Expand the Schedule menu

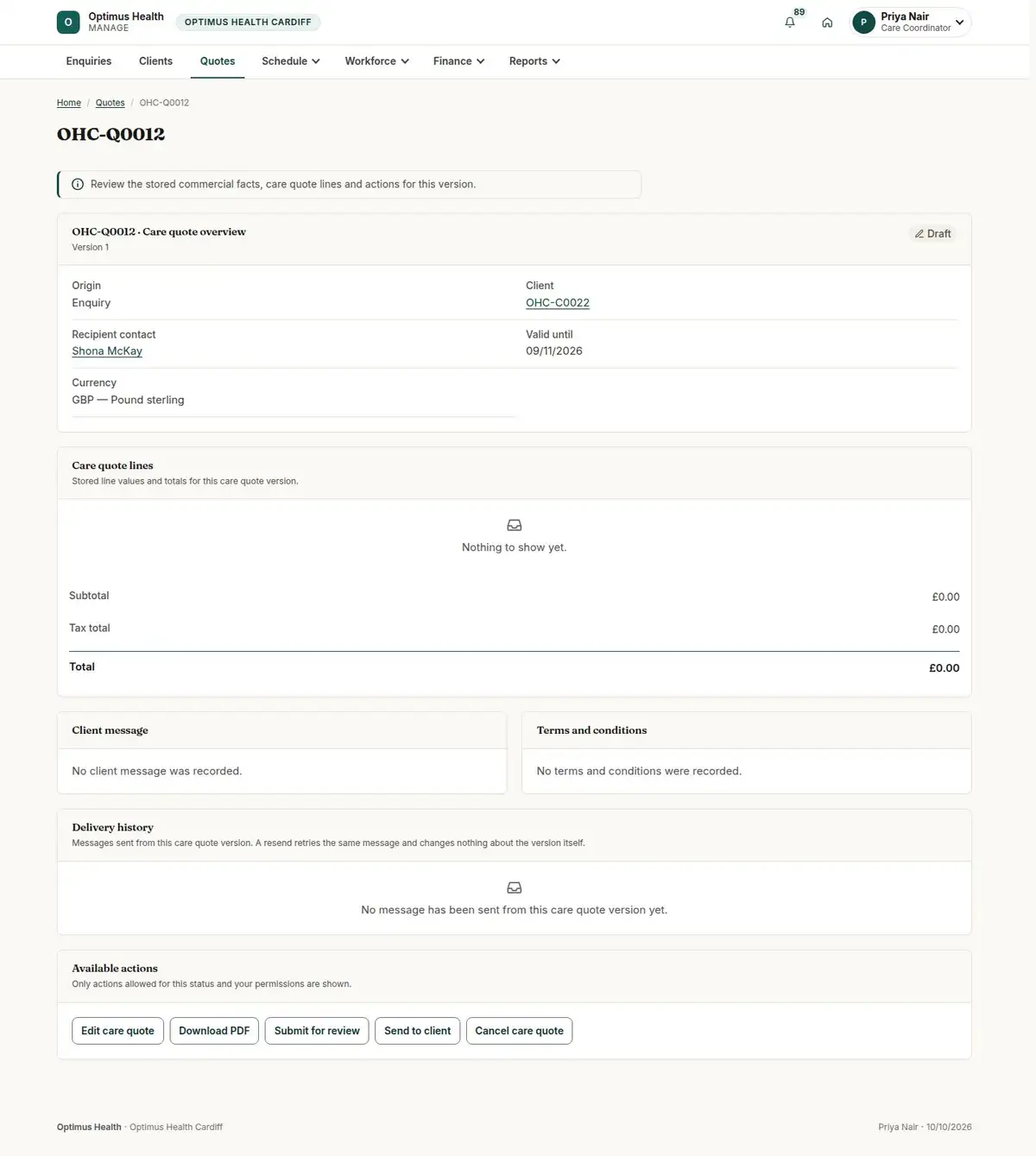coord(291,61)
